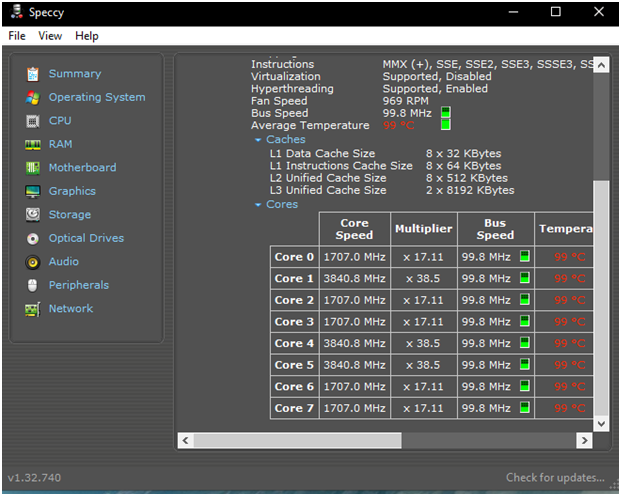Click green bus speed graph icon for Core 1
This screenshot has width=621, height=496.
point(524,278)
